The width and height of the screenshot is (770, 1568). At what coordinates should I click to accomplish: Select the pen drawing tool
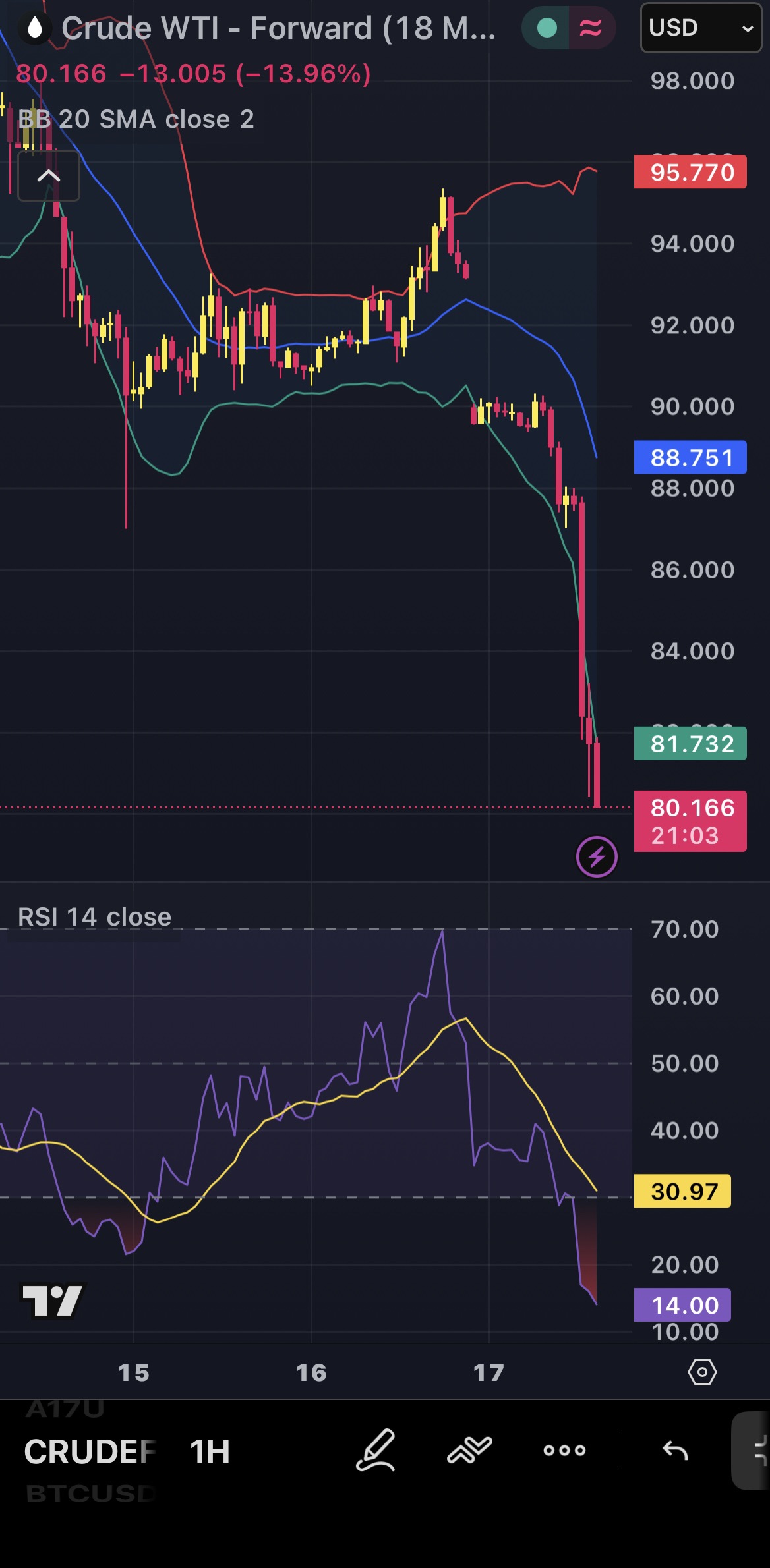376,1450
